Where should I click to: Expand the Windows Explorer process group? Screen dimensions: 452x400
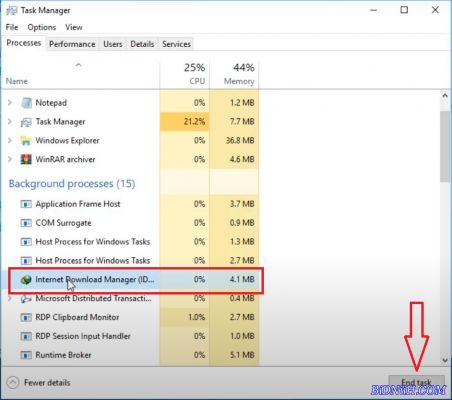click(10, 141)
